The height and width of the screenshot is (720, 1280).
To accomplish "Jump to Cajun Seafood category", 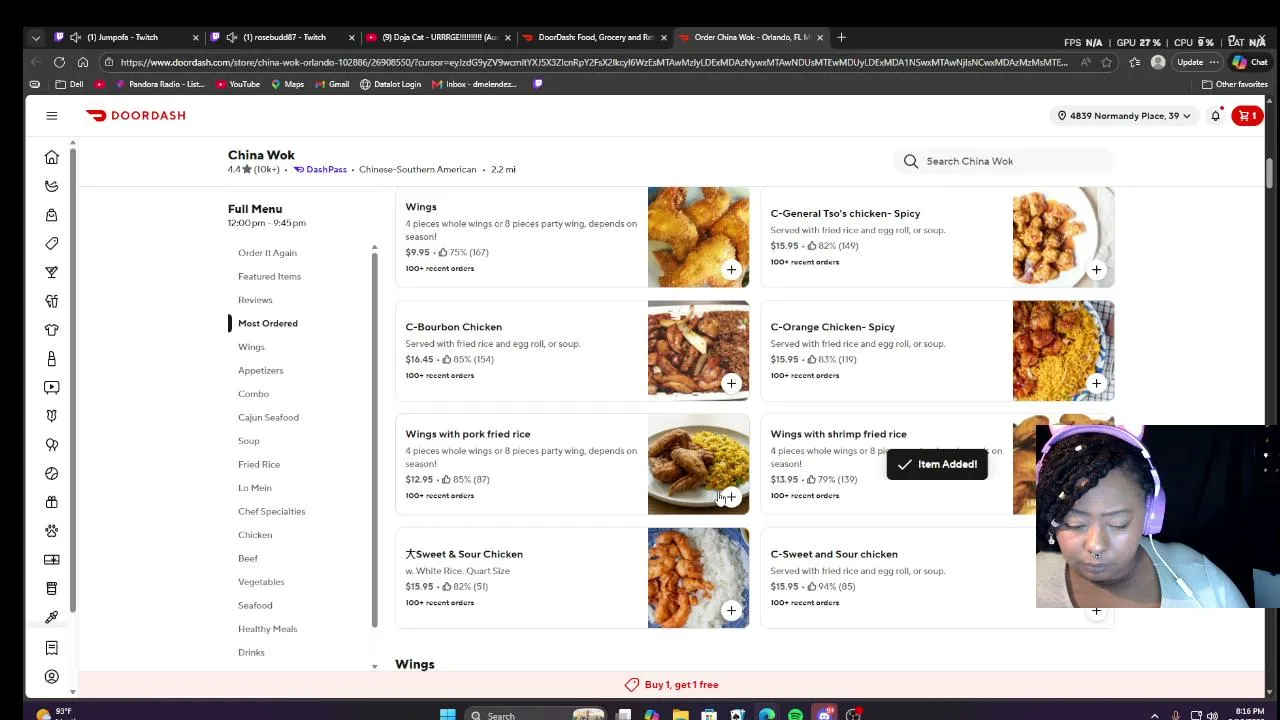I will coord(268,417).
